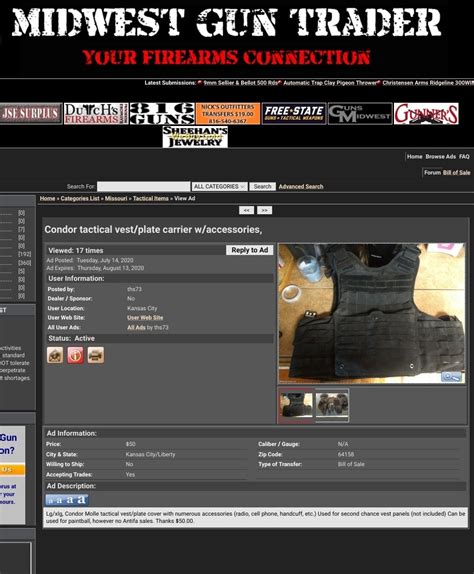Open the ALL CATEGORIES dropdown
Screen dimensions: 474x574
219,186
